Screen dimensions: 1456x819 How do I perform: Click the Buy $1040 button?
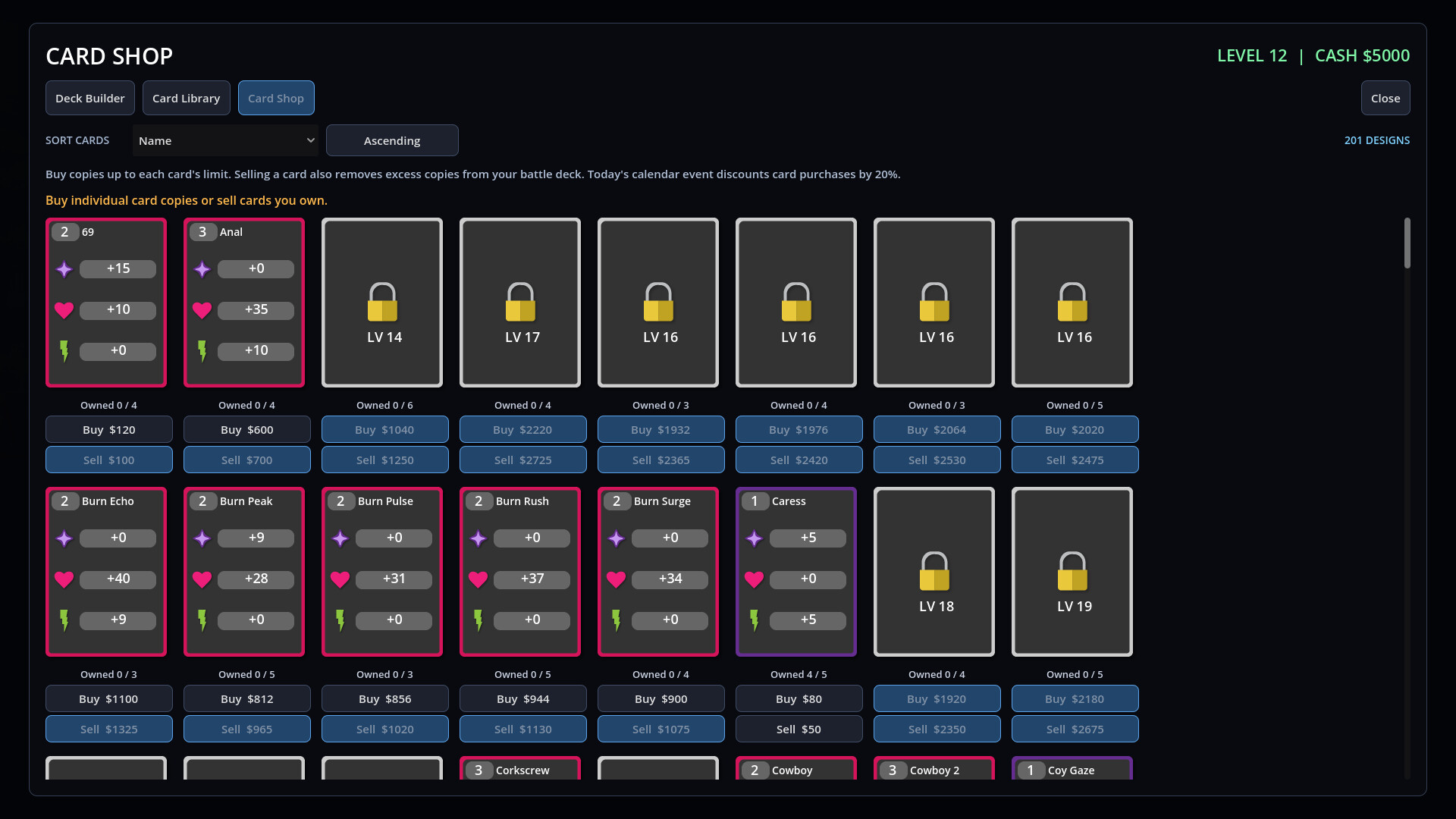385,429
